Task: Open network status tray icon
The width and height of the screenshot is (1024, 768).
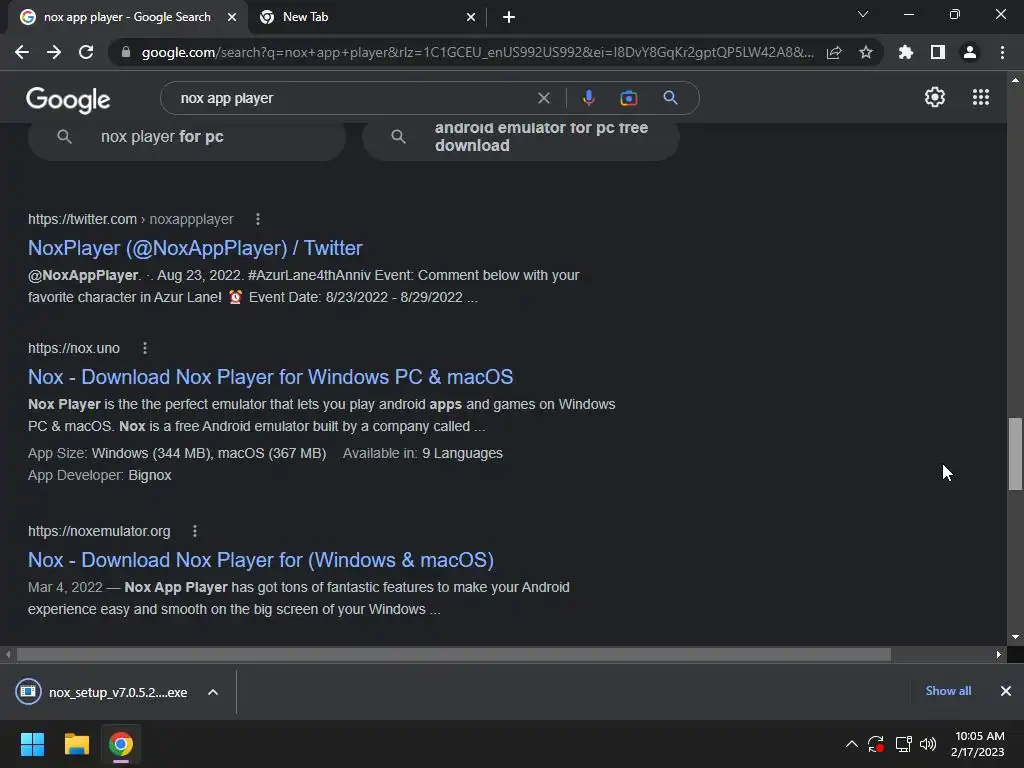Action: point(903,744)
